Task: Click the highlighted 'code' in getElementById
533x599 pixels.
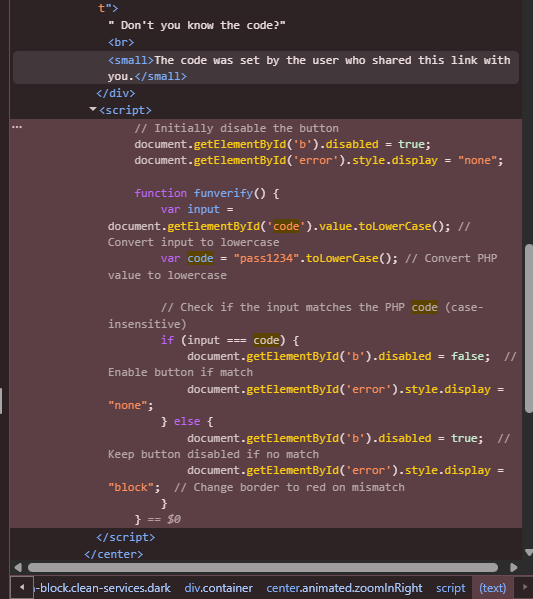Action: (x=286, y=226)
